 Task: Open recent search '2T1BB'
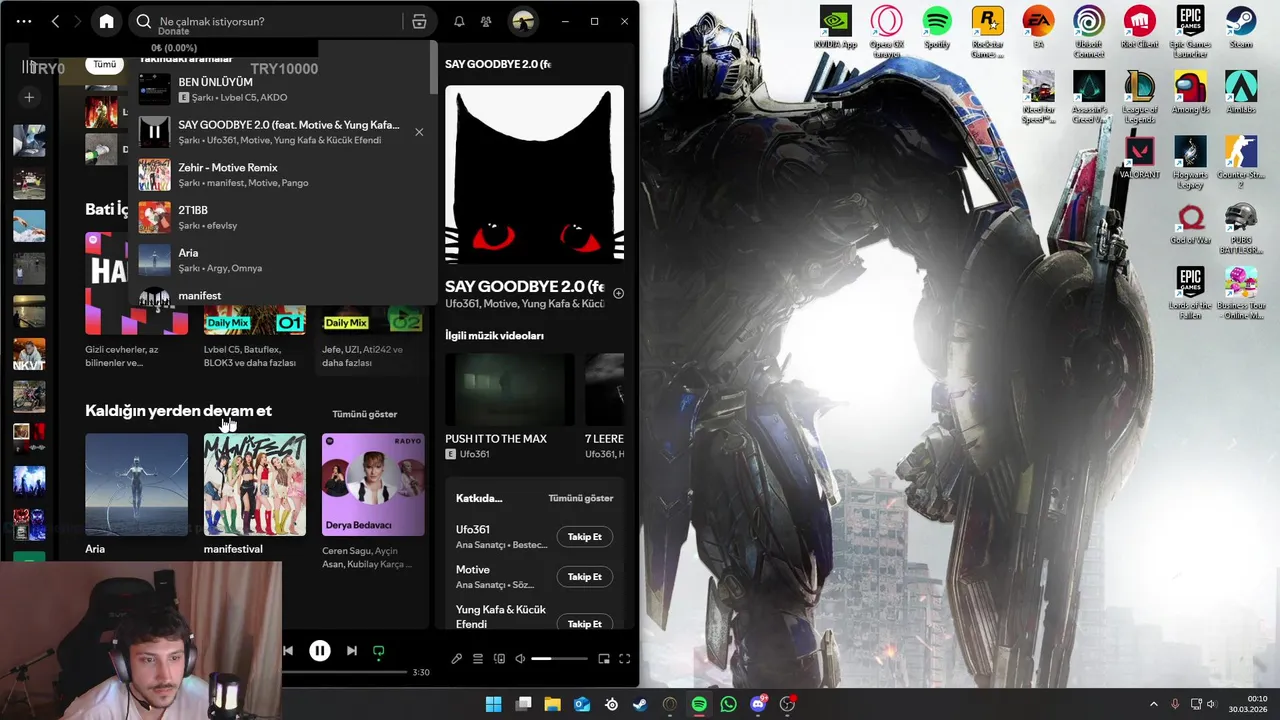click(x=283, y=217)
